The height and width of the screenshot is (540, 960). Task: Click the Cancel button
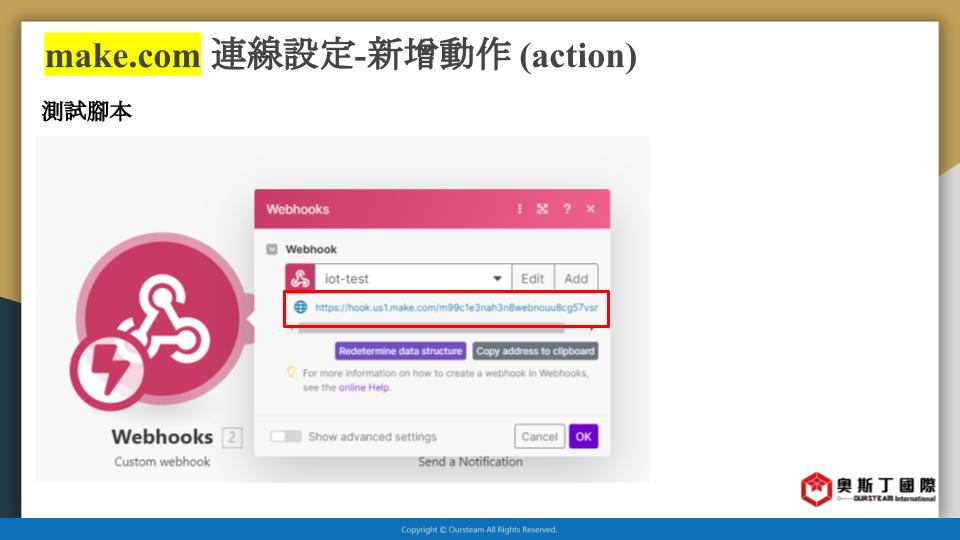click(x=539, y=437)
